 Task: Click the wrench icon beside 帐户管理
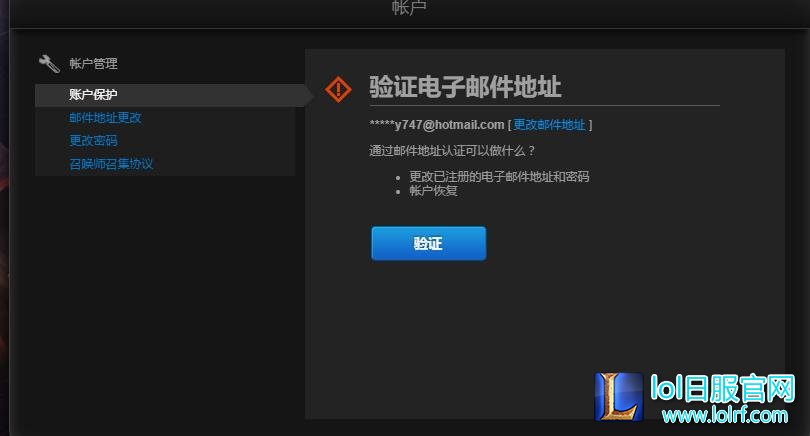[x=49, y=64]
